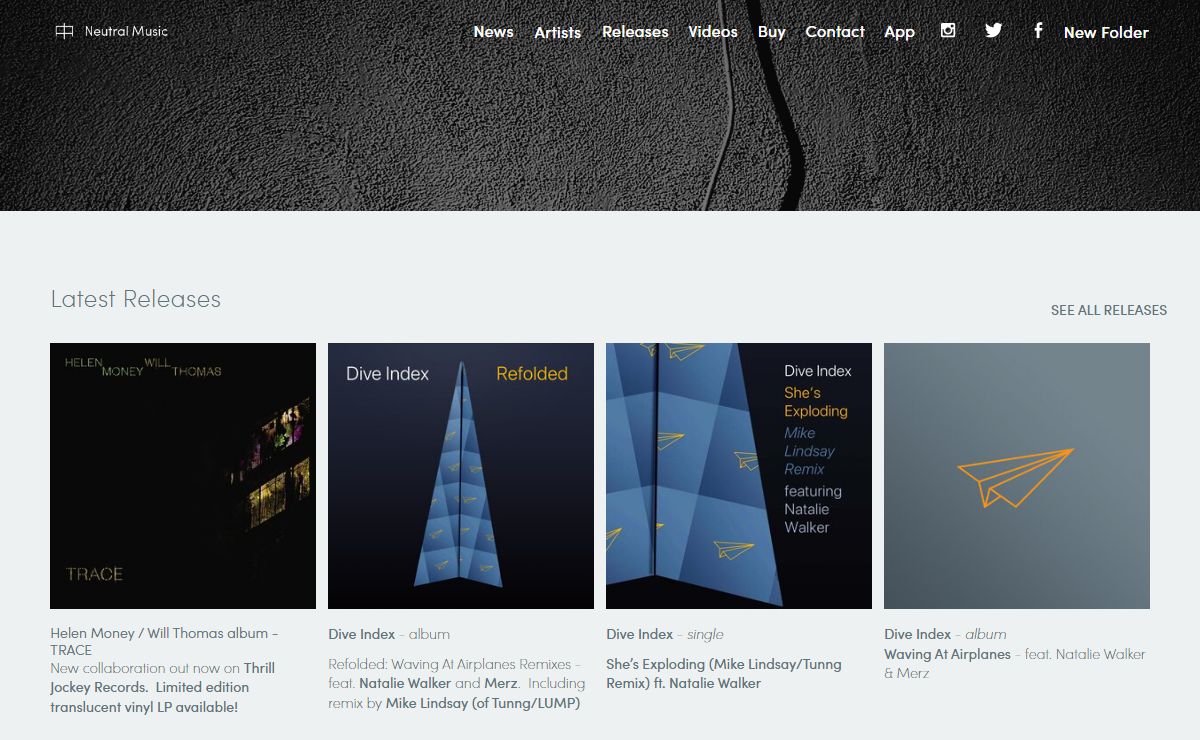This screenshot has width=1200, height=740.
Task: Click the Latest Releases heading
Action: [x=136, y=299]
